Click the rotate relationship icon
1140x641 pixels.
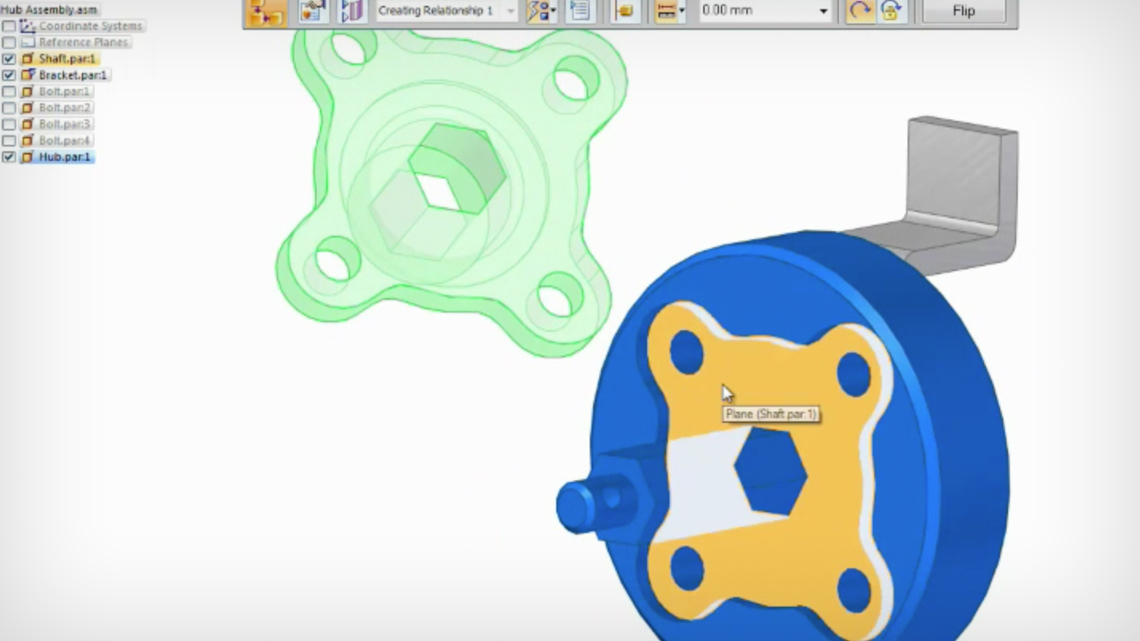pos(860,11)
